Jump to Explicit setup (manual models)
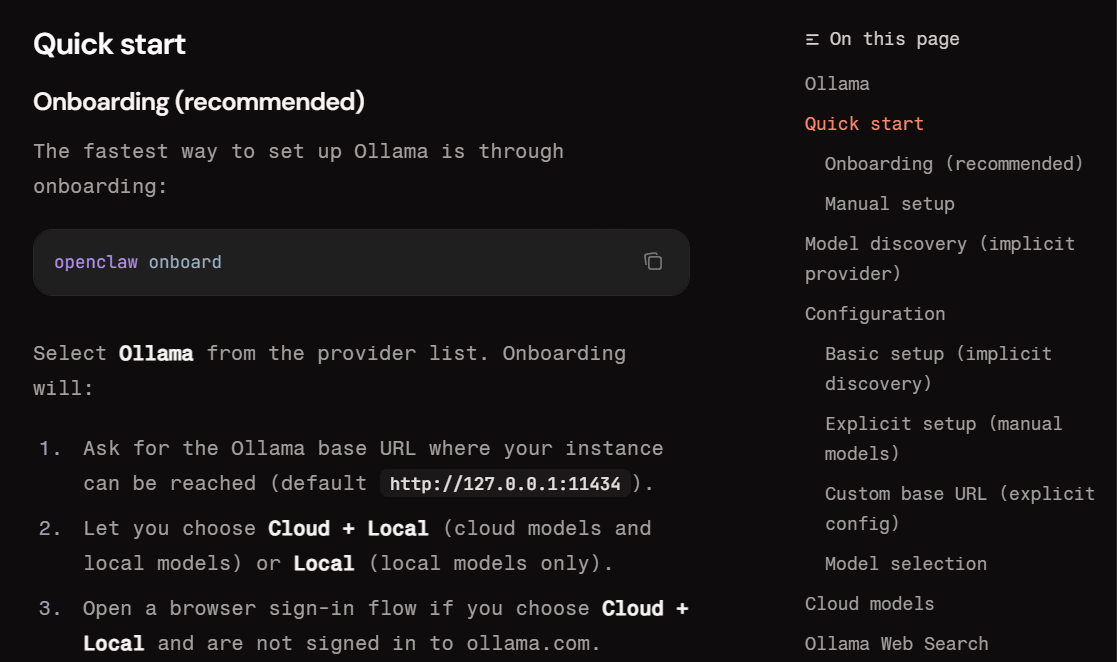1117x662 pixels. [943, 438]
